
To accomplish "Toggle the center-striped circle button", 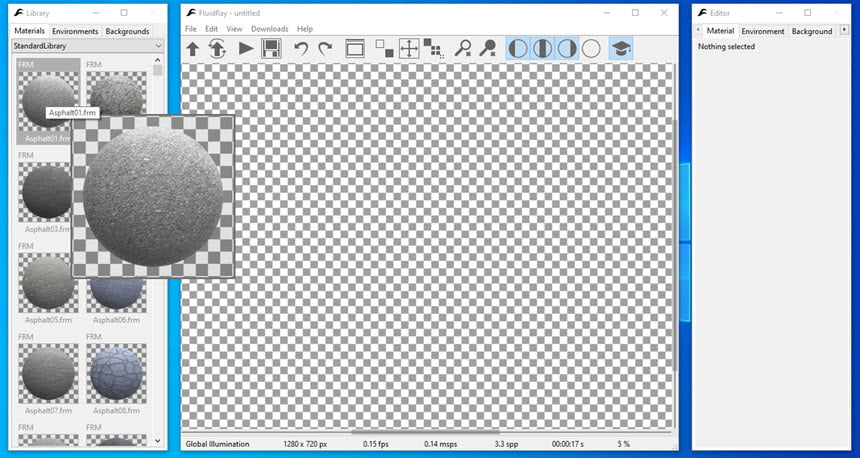I will click(x=542, y=49).
